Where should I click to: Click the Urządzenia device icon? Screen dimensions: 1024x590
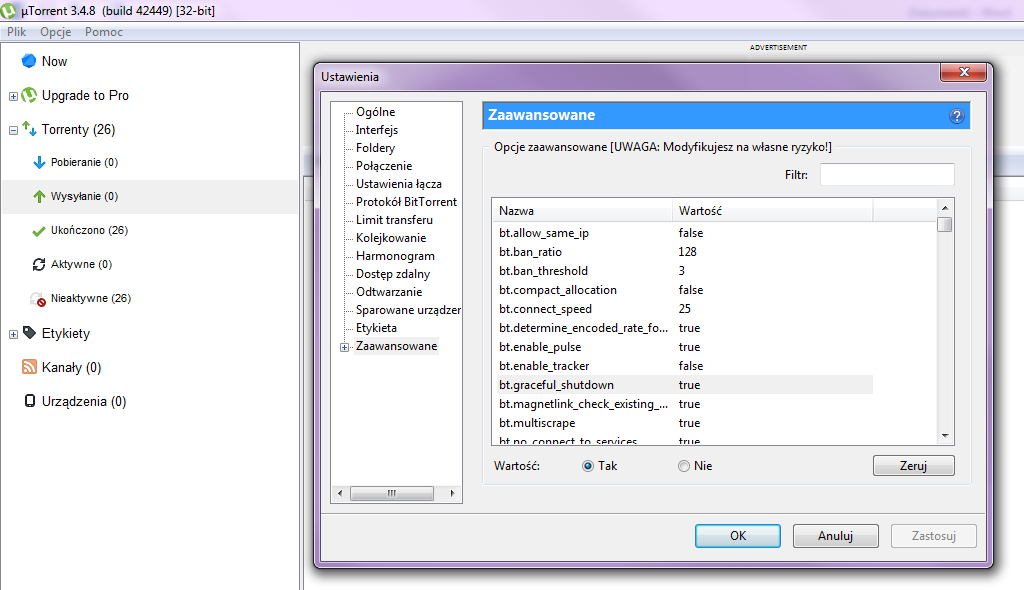pos(29,401)
